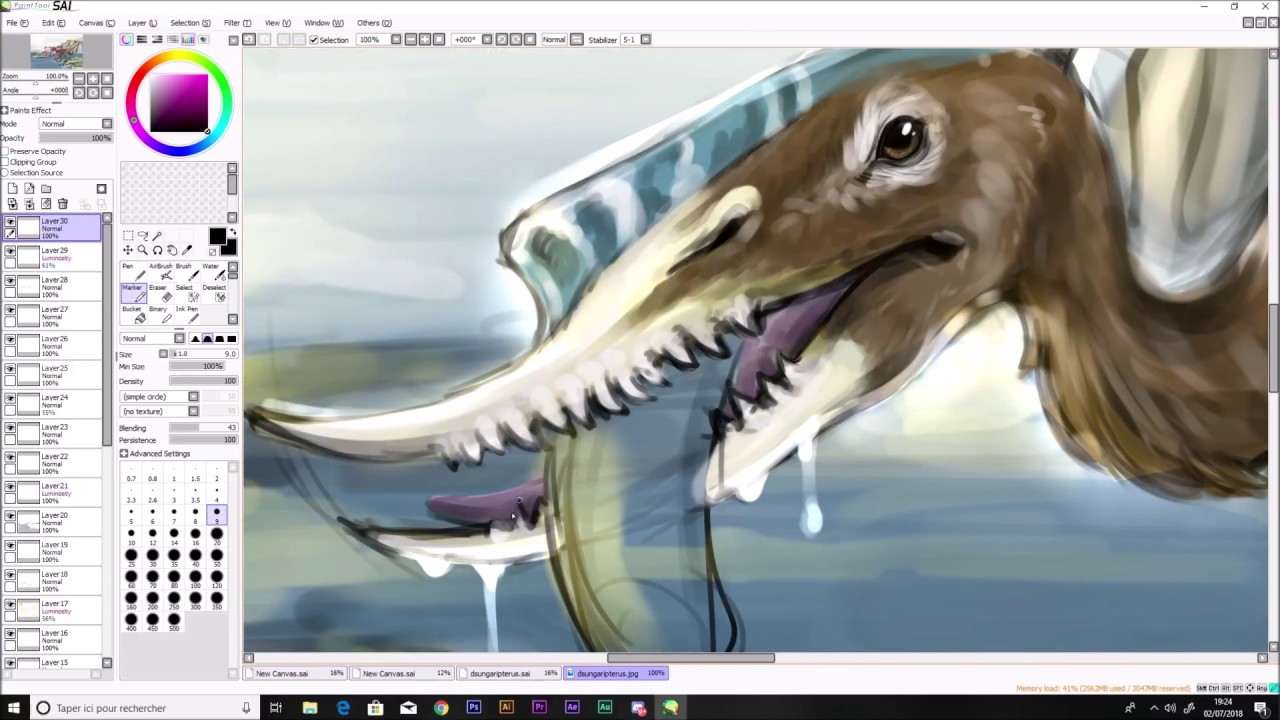Enable Clipping Group checkbox
Viewport: 1280px width, 720px height.
(5, 162)
